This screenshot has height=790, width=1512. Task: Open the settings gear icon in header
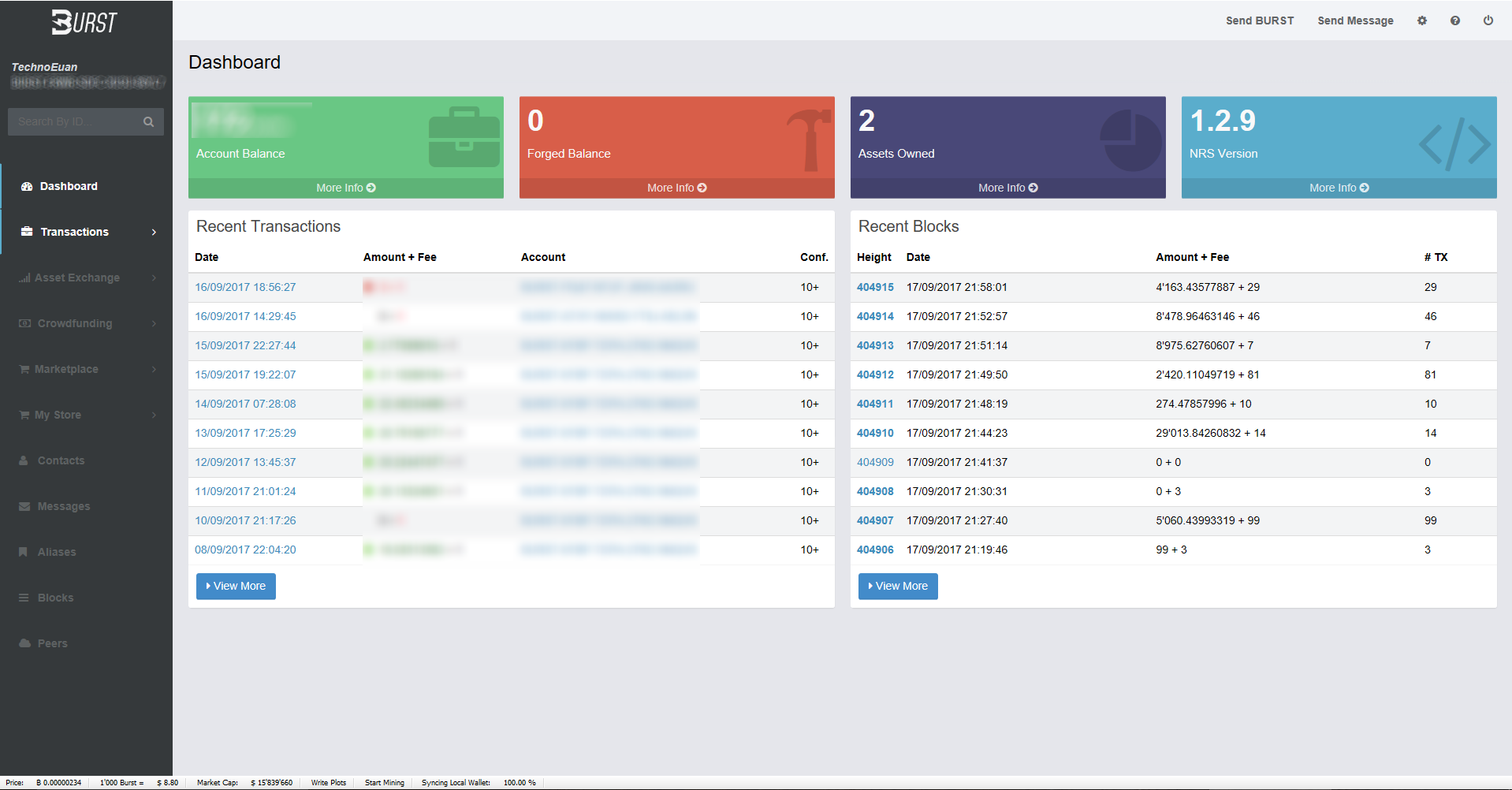point(1422,20)
